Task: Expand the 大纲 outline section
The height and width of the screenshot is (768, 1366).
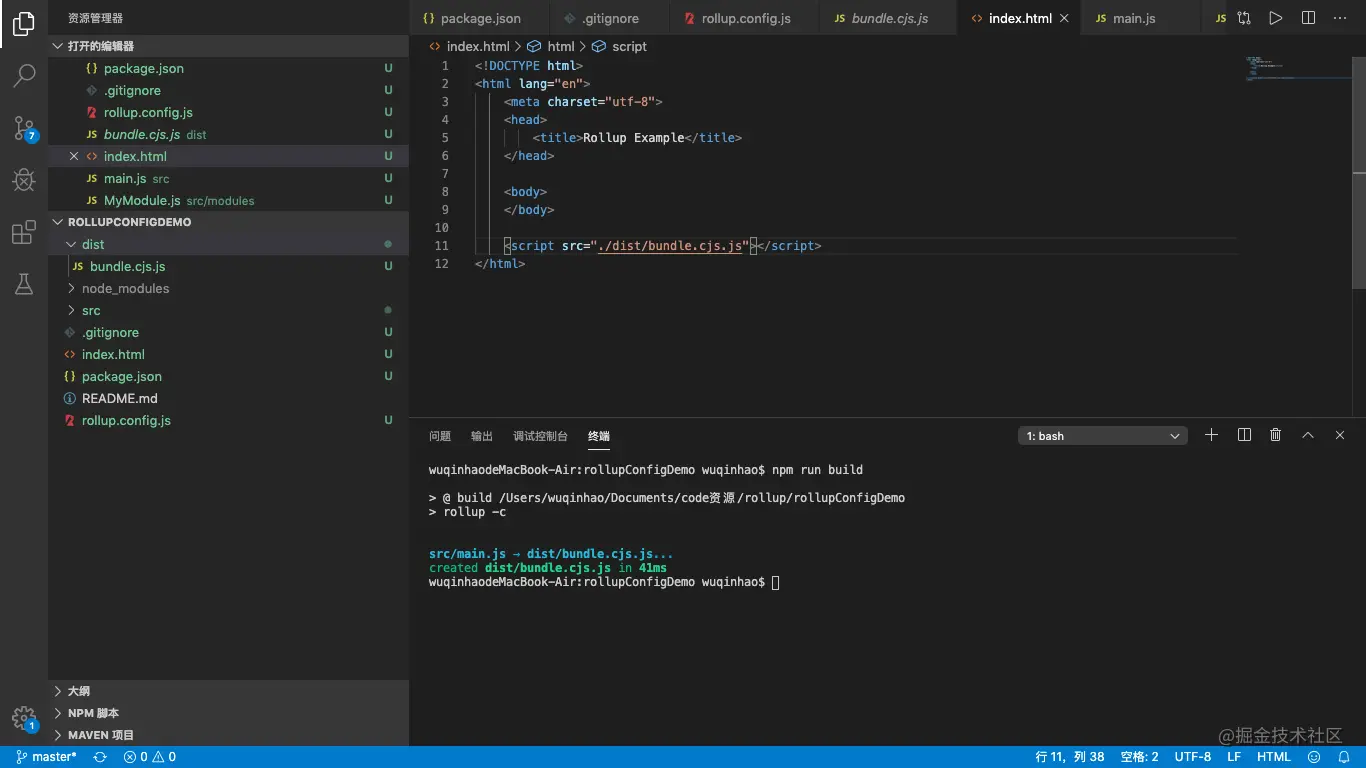Action: [228, 691]
